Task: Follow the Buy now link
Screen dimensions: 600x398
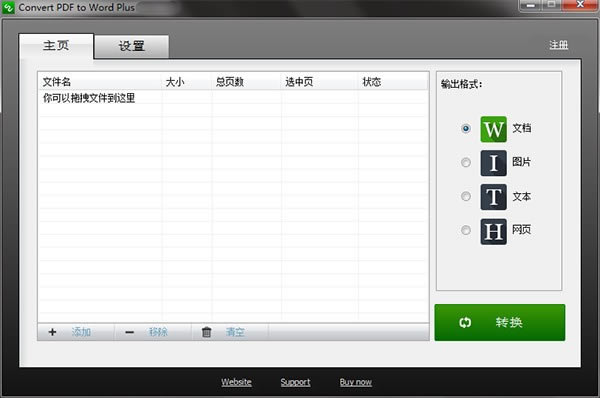Action: 355,382
